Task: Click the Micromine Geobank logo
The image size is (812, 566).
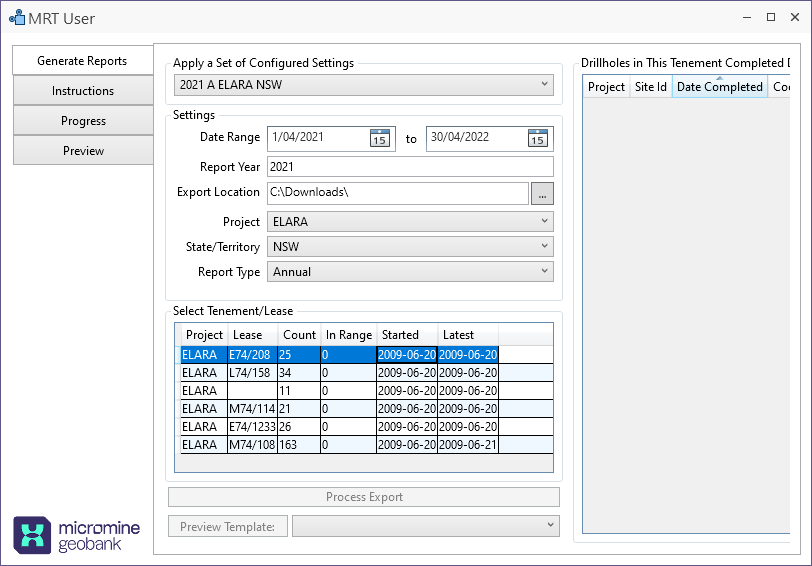Action: pos(76,534)
